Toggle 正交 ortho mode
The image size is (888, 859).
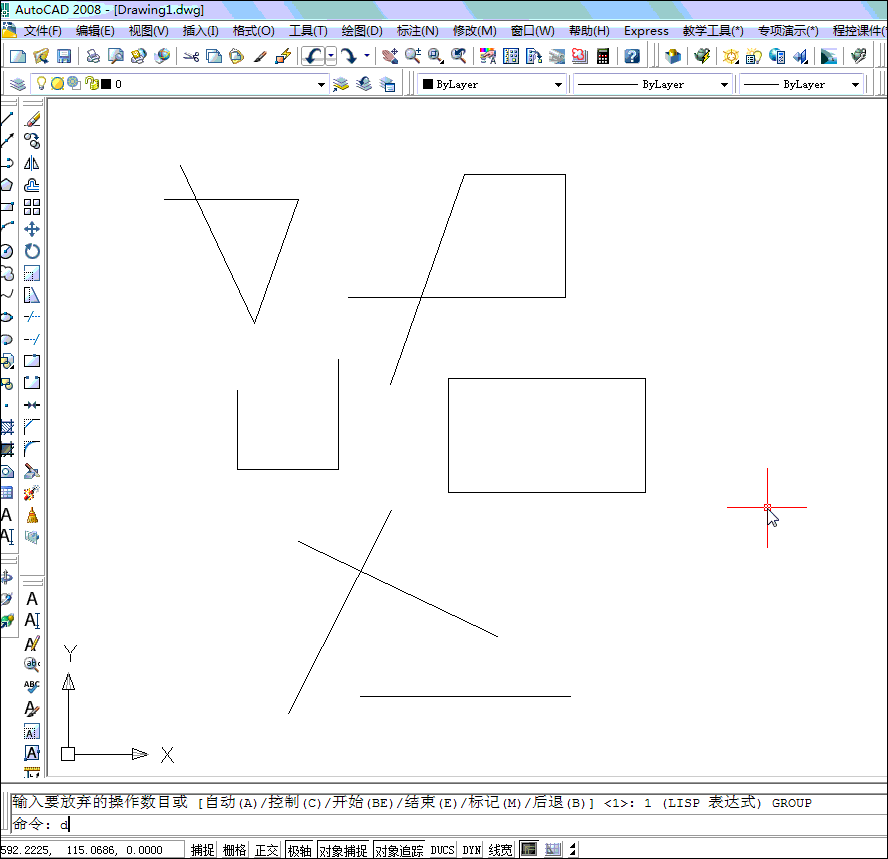266,850
